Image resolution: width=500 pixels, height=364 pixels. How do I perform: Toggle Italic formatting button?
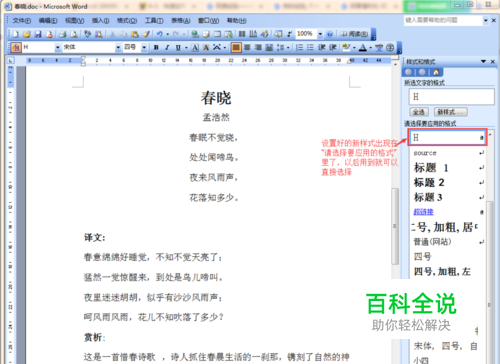pyautogui.click(x=167, y=48)
